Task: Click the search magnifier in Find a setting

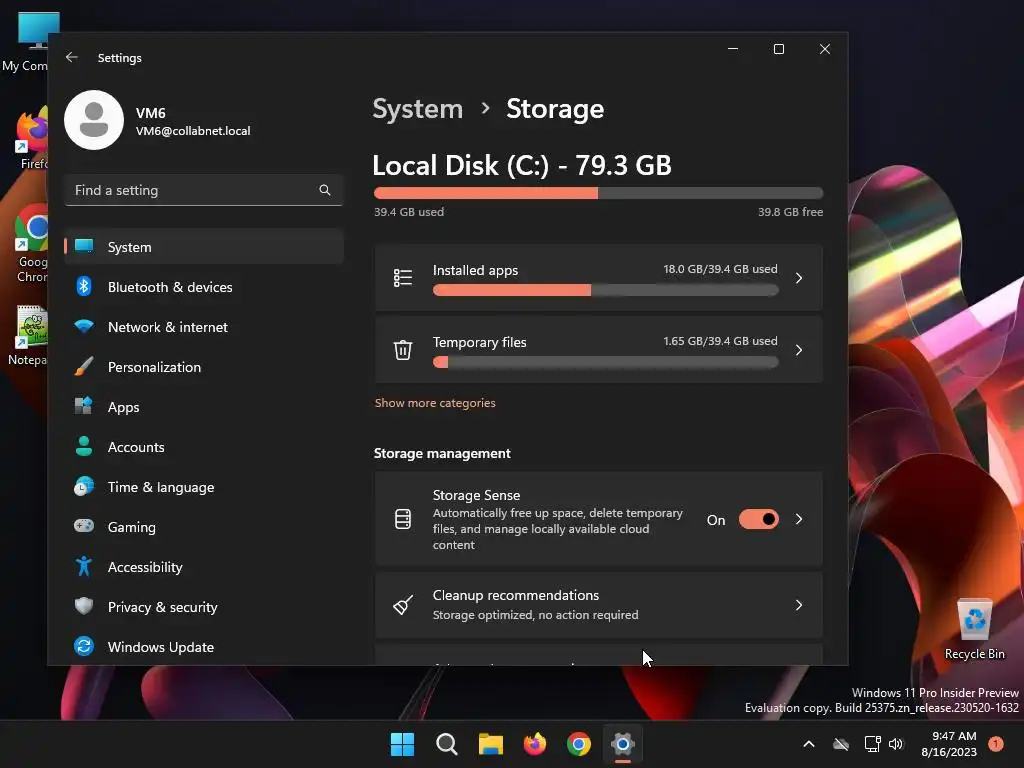Action: tap(325, 190)
